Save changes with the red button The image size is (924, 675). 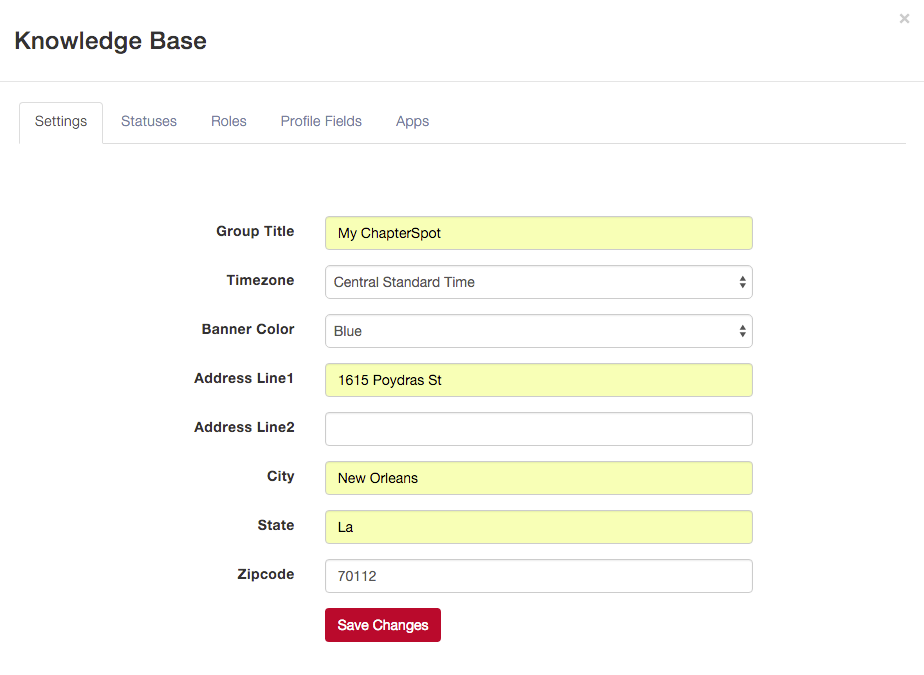pyautogui.click(x=382, y=625)
